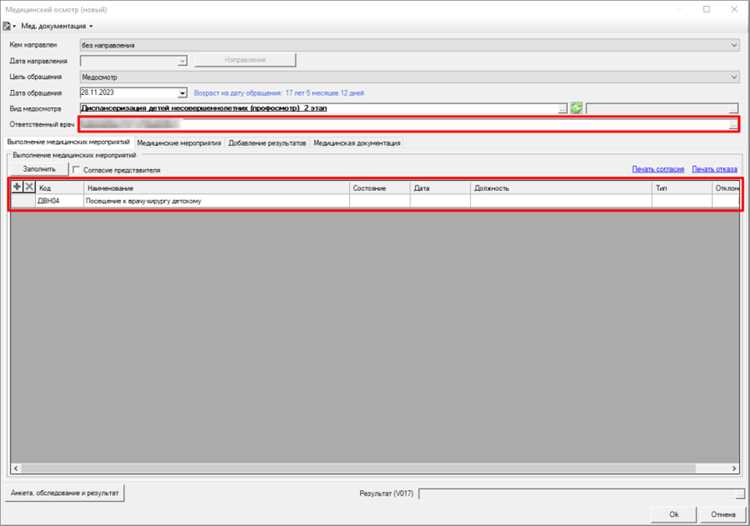Click the Печать согласия link
The width and height of the screenshot is (750, 526).
[x=657, y=169]
